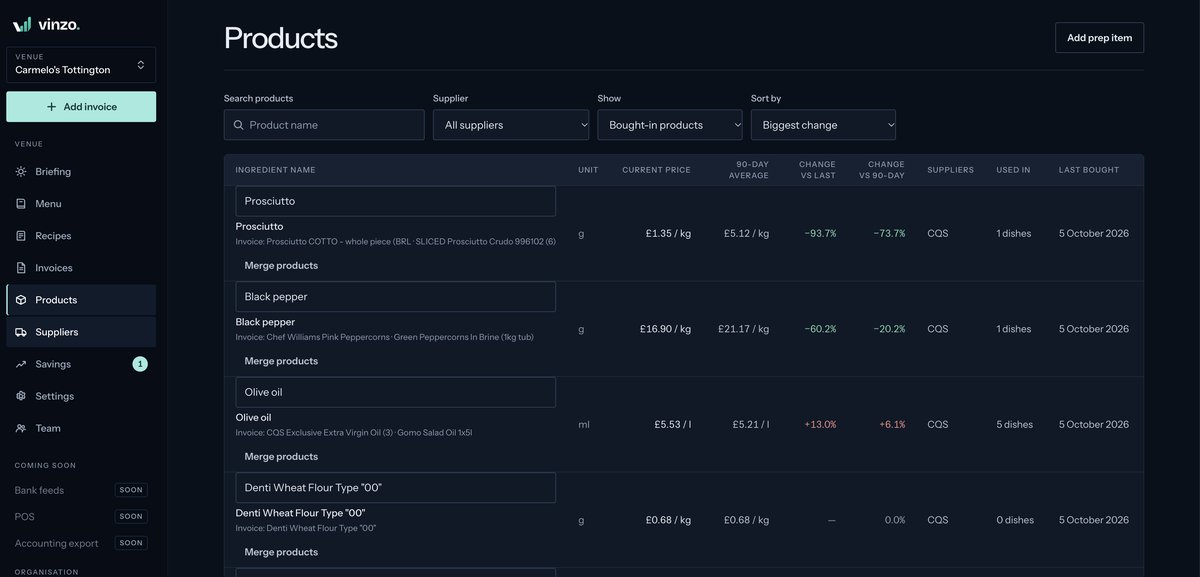Go to Savings in sidebar

coord(81,364)
